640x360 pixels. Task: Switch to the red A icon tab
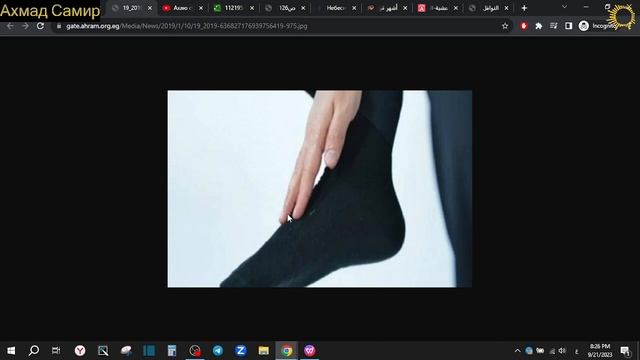(x=437, y=8)
